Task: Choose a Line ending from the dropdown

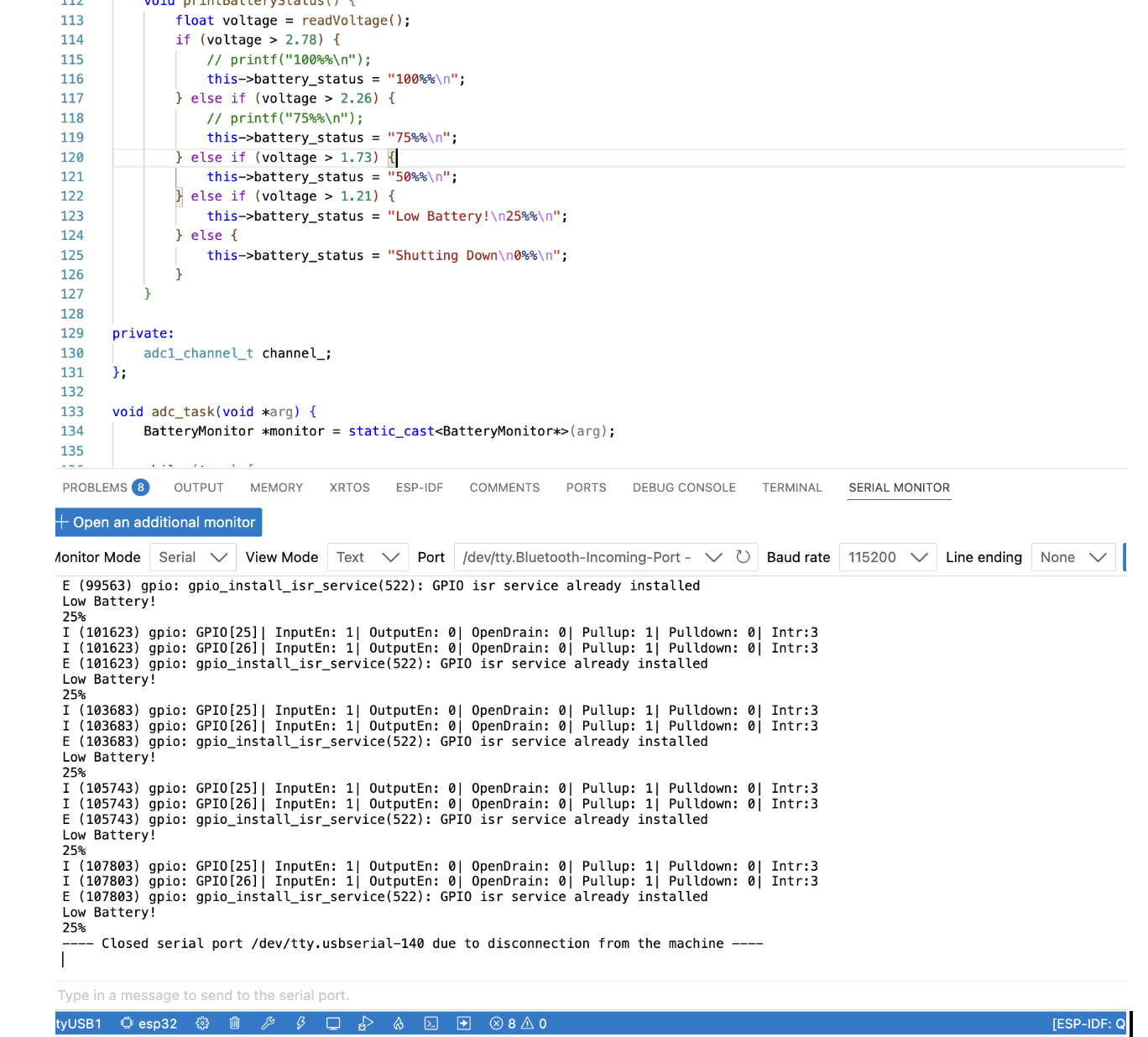Action: [x=1072, y=557]
